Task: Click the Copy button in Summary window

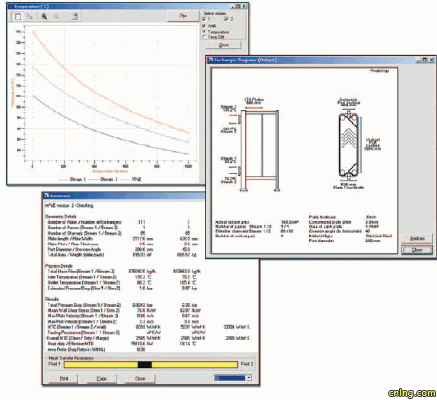Action: tap(102, 379)
